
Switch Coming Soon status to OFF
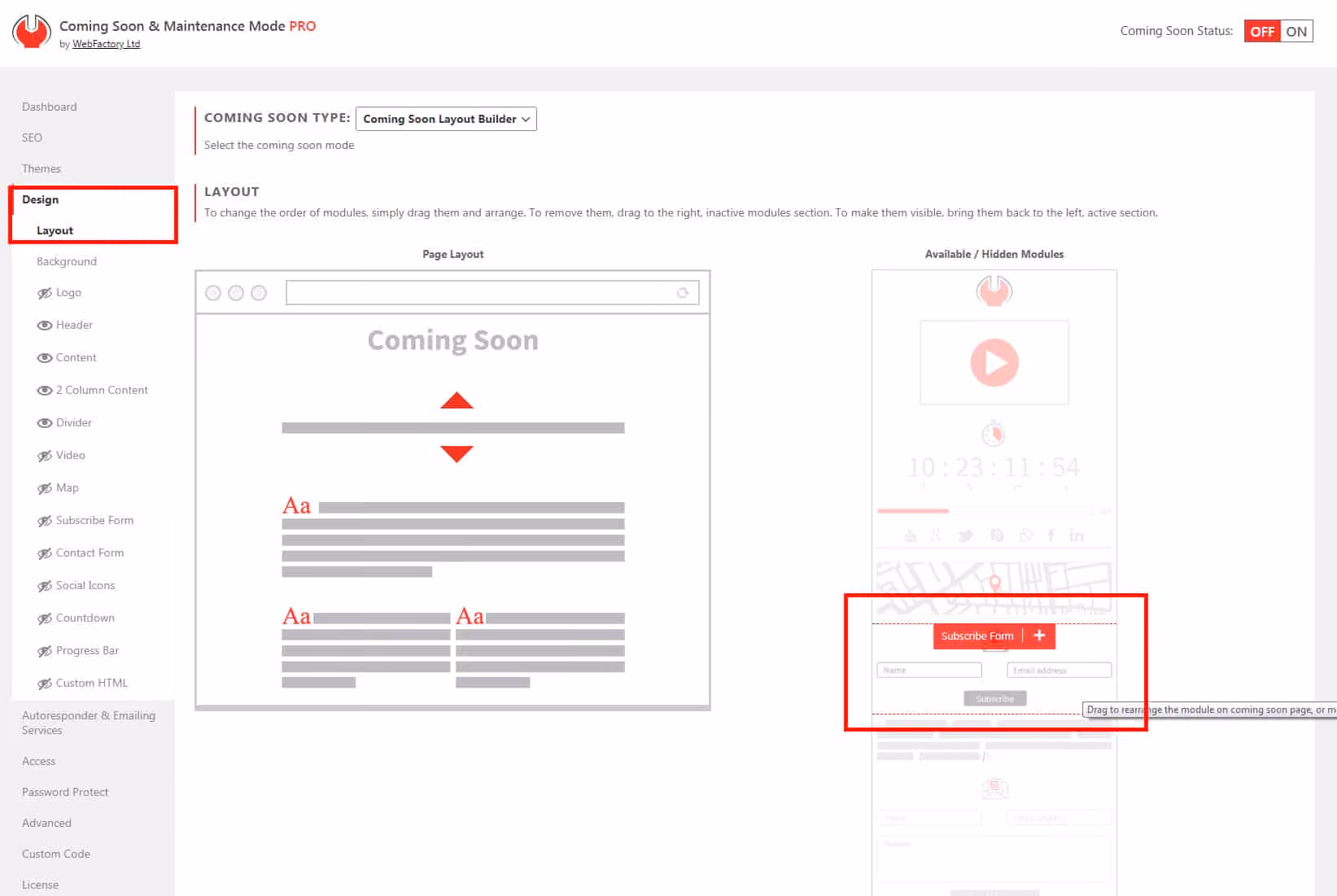pos(1262,32)
